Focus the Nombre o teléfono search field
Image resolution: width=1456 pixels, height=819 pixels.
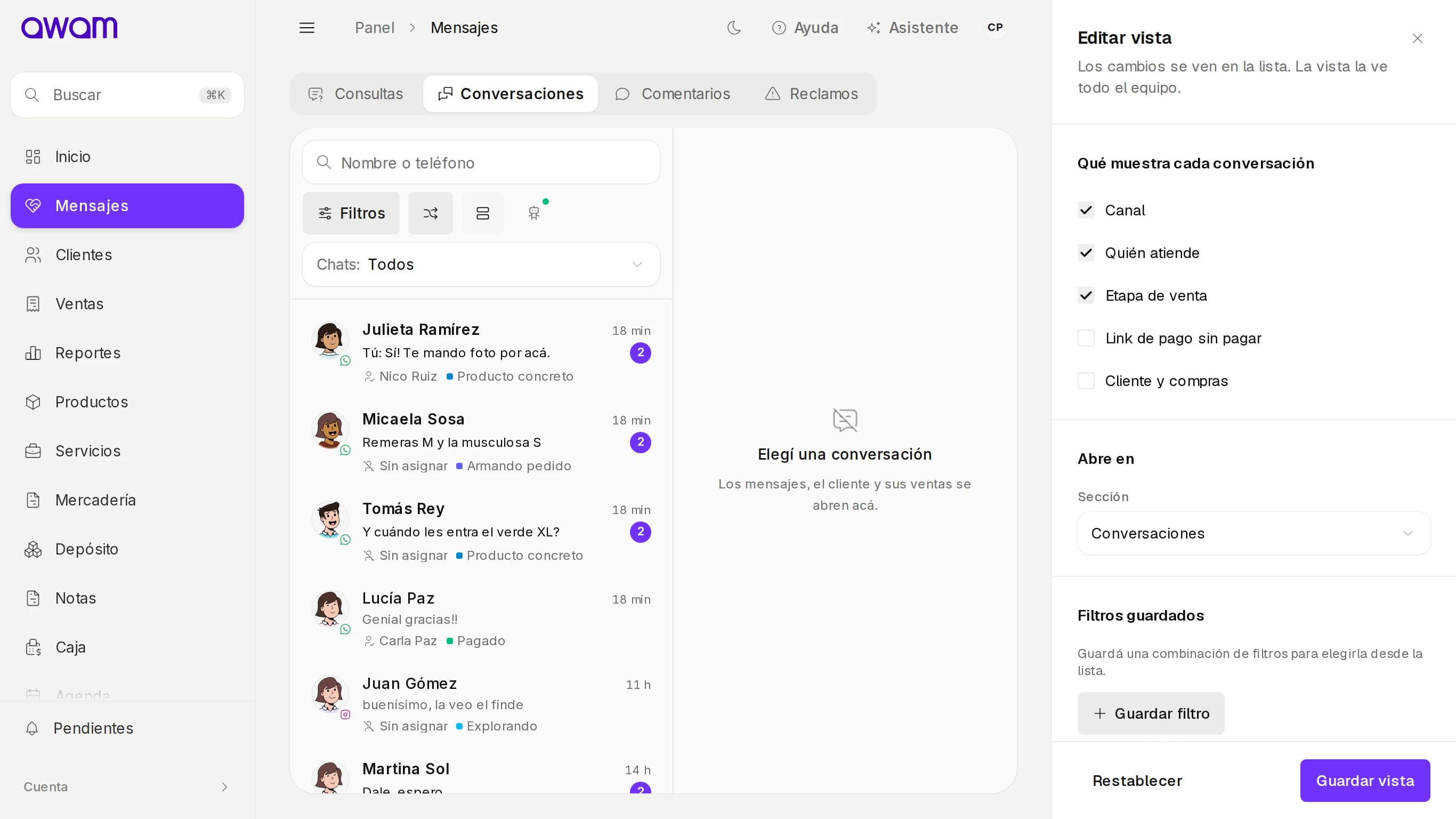pos(481,163)
